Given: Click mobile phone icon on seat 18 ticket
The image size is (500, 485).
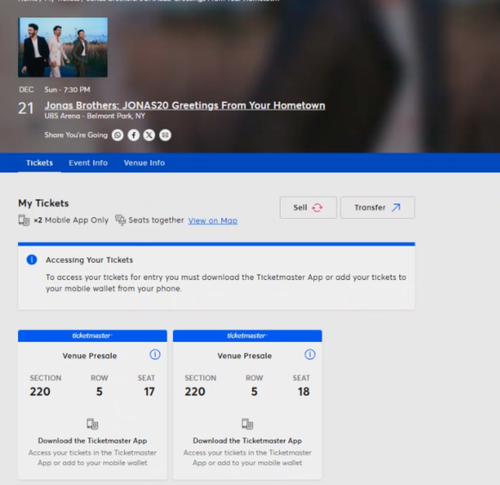Looking at the screenshot, I should click(x=247, y=424).
